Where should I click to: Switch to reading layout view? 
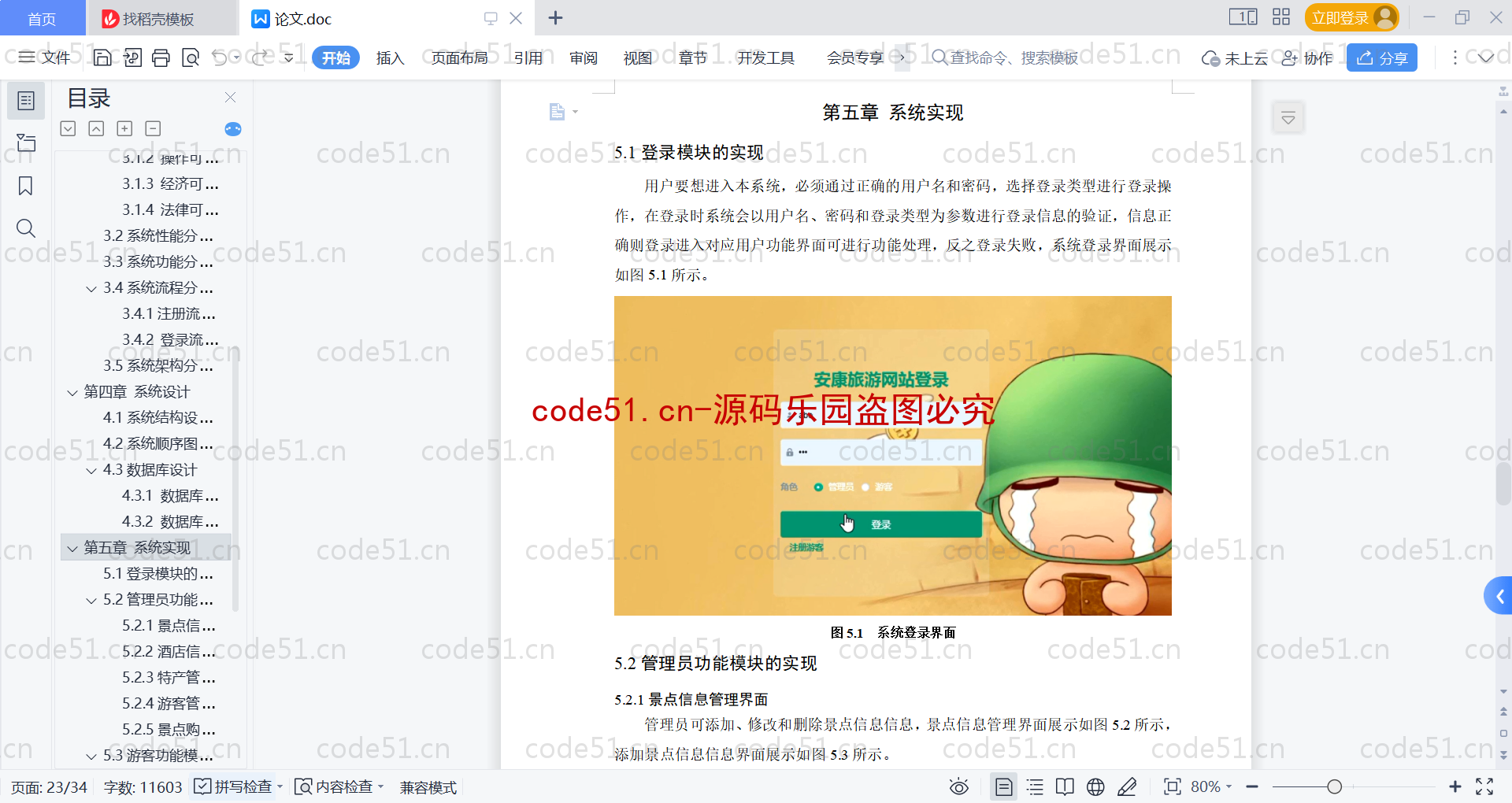pyautogui.click(x=1065, y=786)
